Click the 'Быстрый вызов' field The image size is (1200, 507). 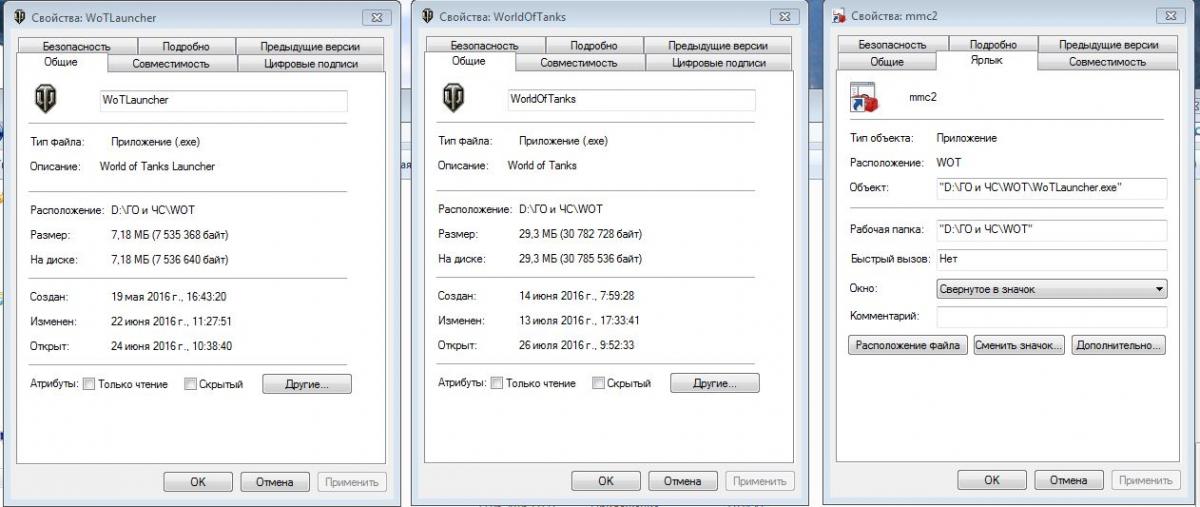tap(1052, 259)
